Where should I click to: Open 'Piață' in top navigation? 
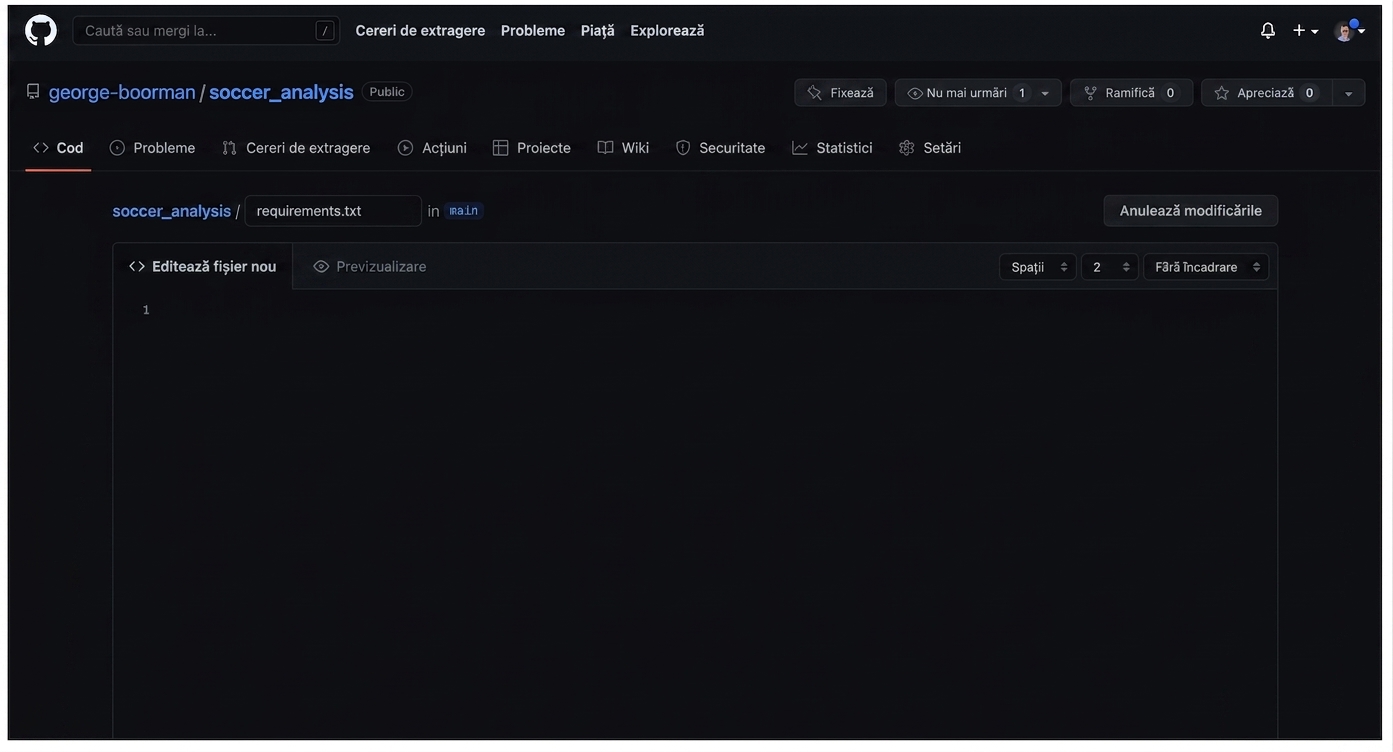click(x=598, y=31)
